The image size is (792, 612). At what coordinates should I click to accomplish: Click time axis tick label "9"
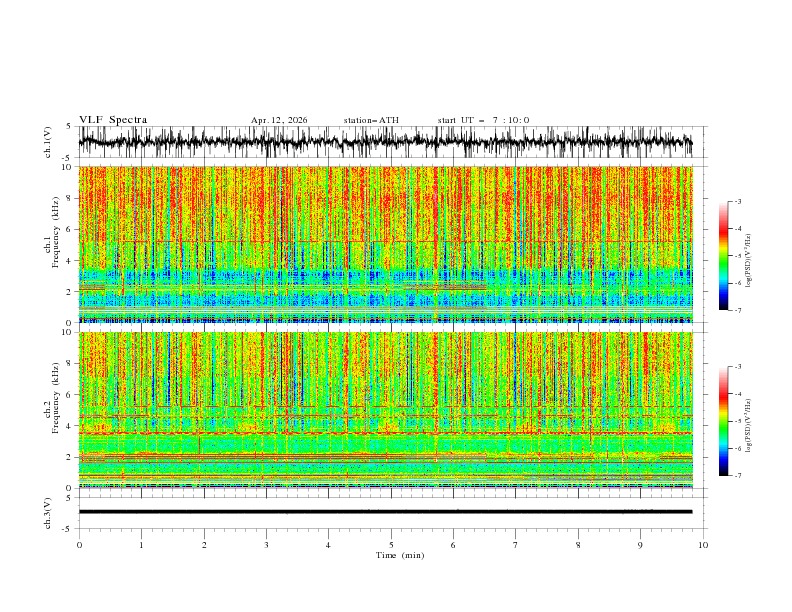[x=640, y=545]
